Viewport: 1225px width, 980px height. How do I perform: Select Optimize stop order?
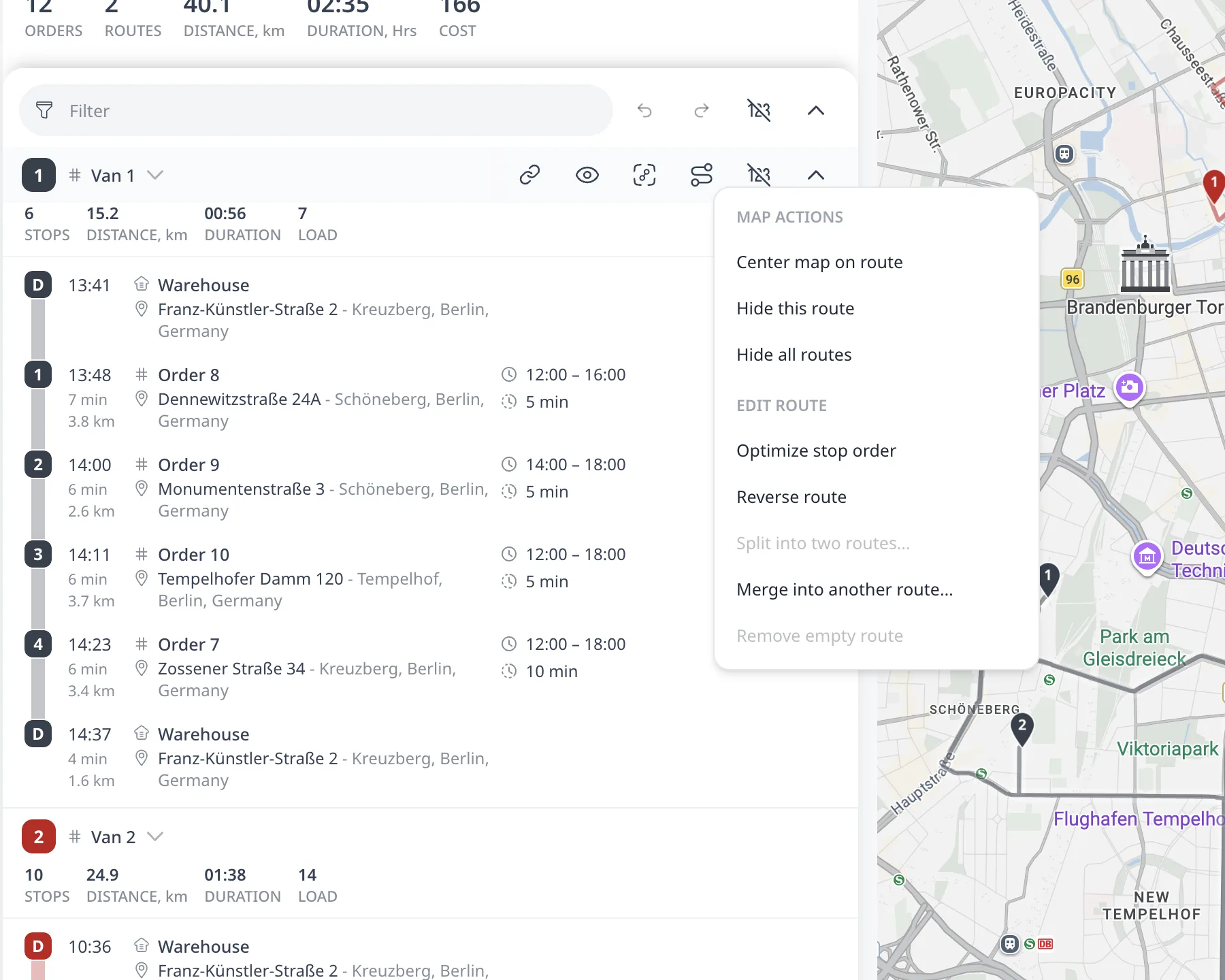[x=816, y=451]
